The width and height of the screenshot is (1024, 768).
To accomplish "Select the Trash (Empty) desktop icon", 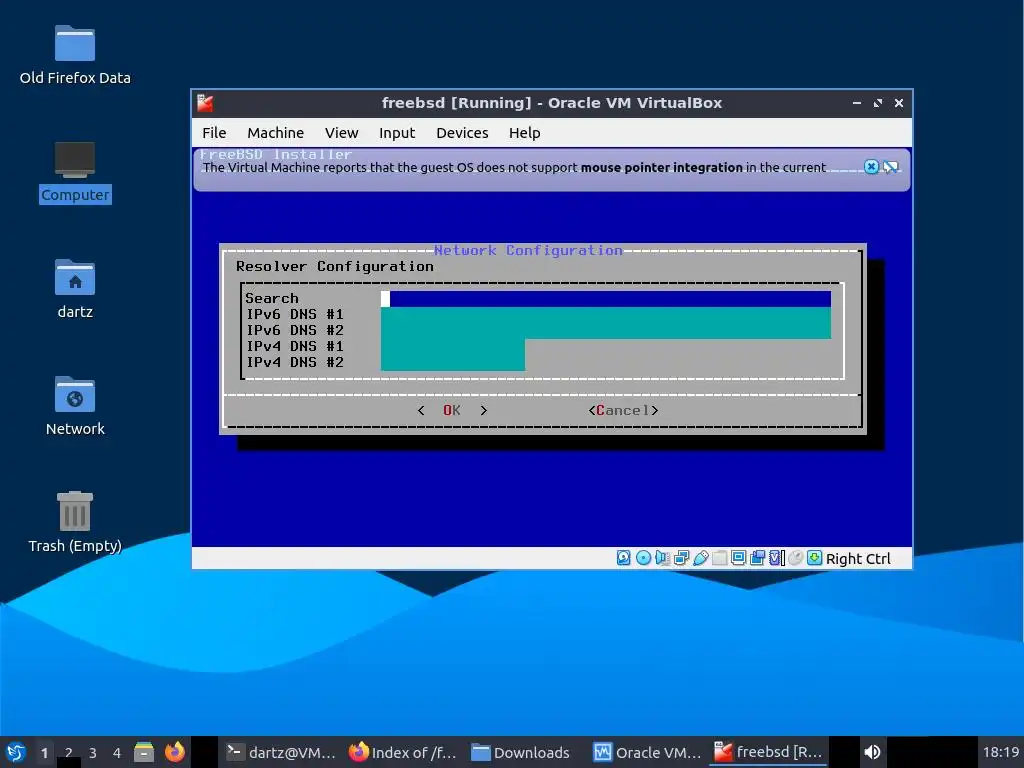I will click(75, 522).
